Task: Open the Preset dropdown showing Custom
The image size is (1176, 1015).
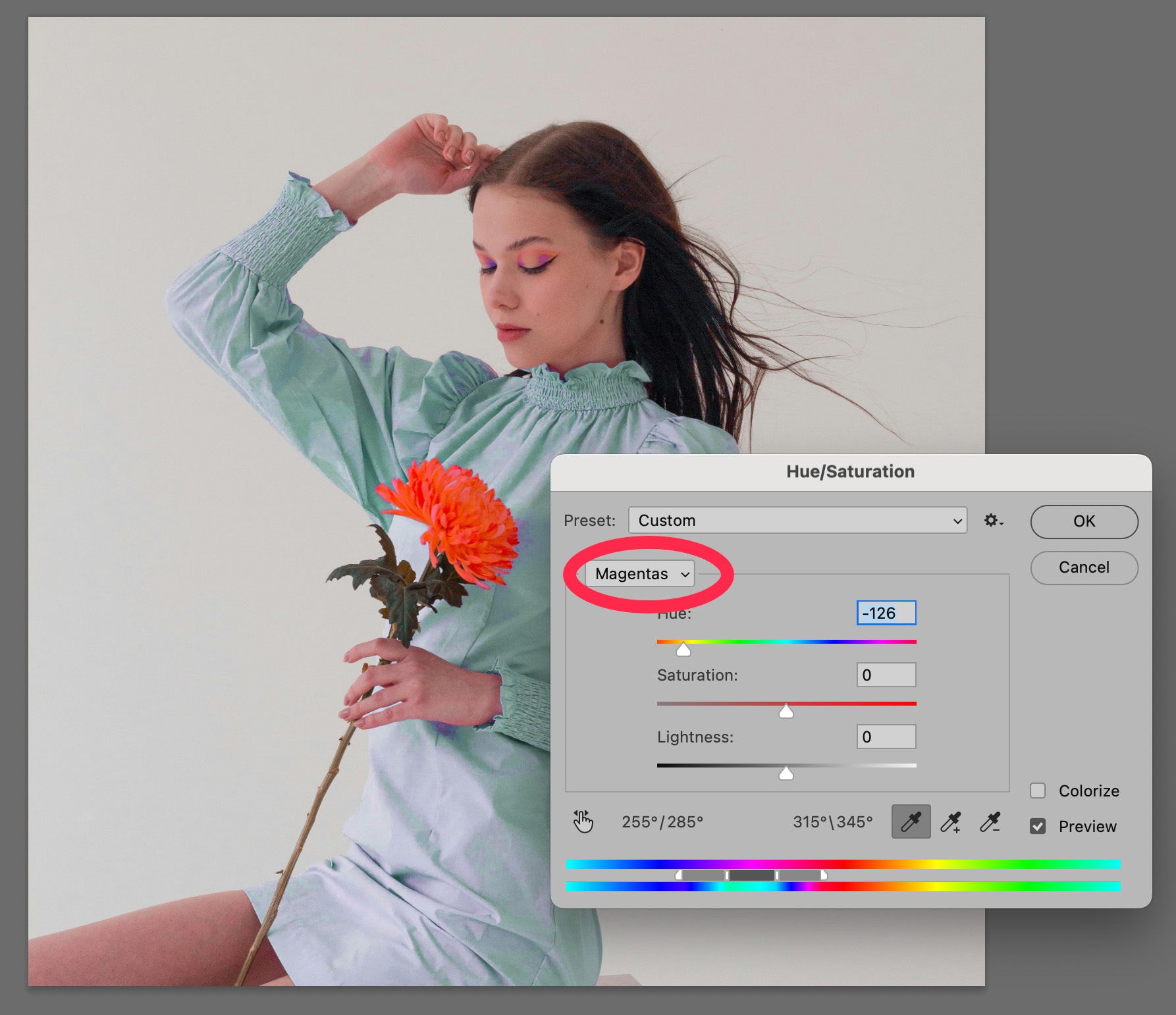Action: (797, 521)
